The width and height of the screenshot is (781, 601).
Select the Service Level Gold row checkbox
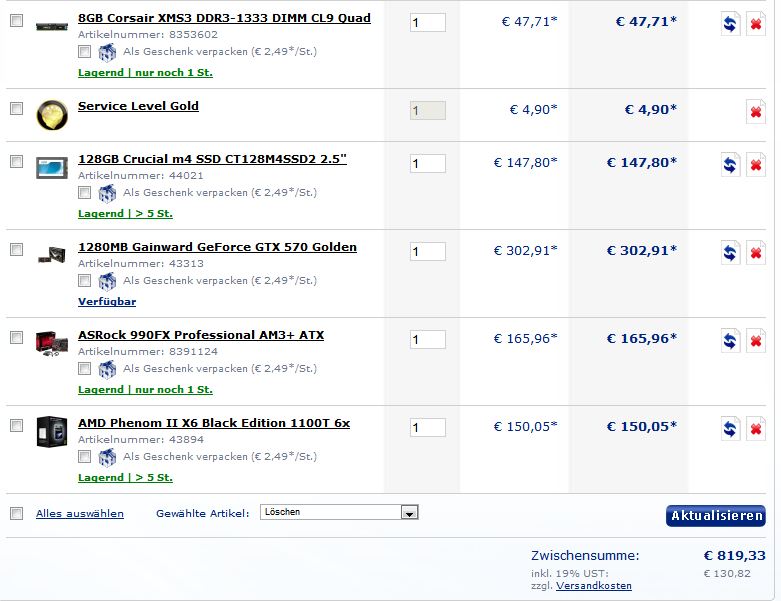16,109
